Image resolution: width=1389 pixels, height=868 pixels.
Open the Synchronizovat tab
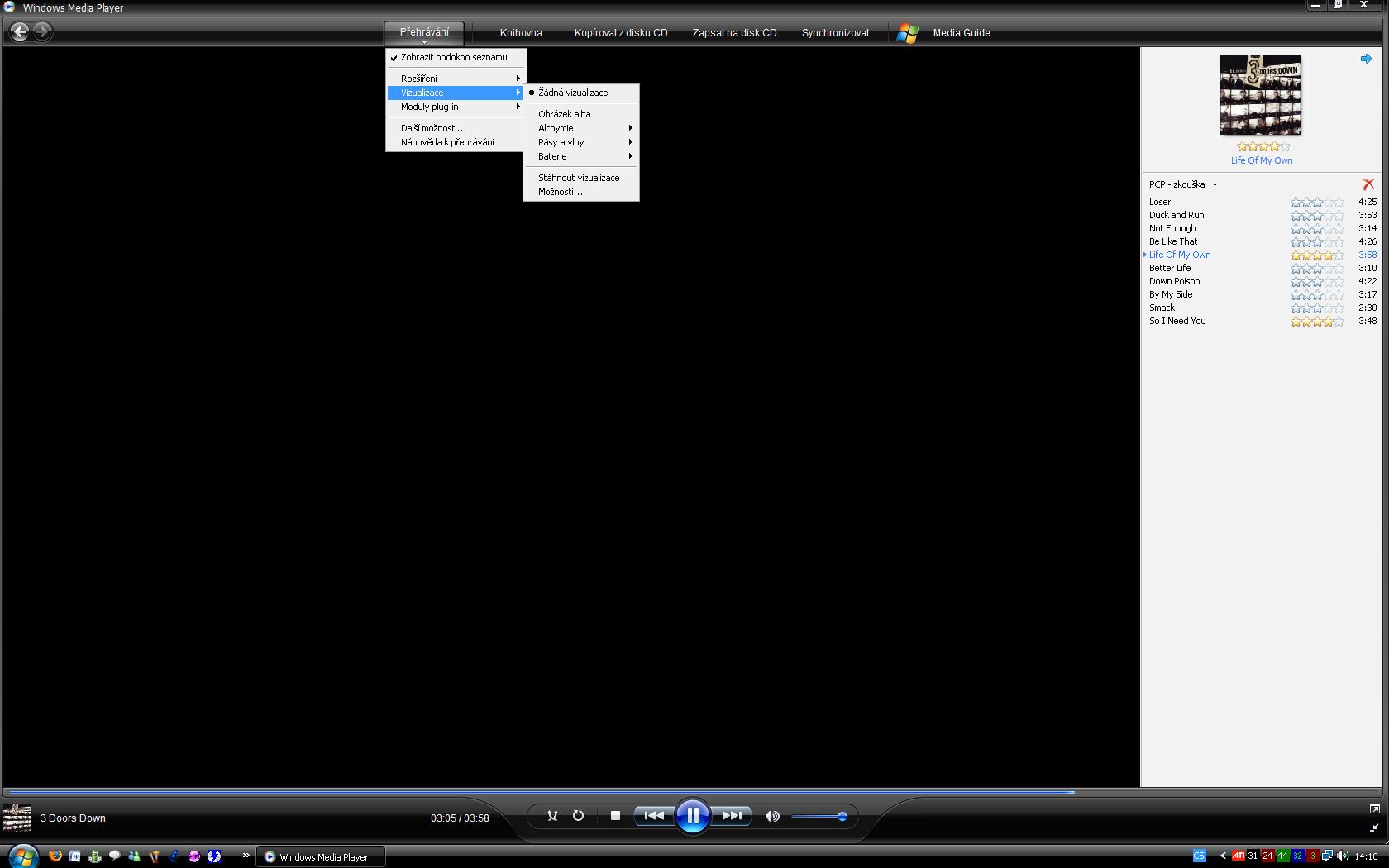tap(835, 33)
